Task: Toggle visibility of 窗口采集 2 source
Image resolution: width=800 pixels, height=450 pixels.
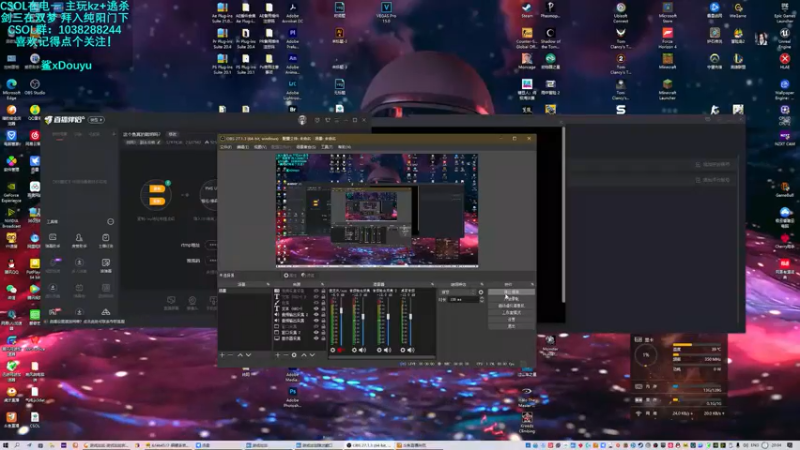Action: [316, 332]
